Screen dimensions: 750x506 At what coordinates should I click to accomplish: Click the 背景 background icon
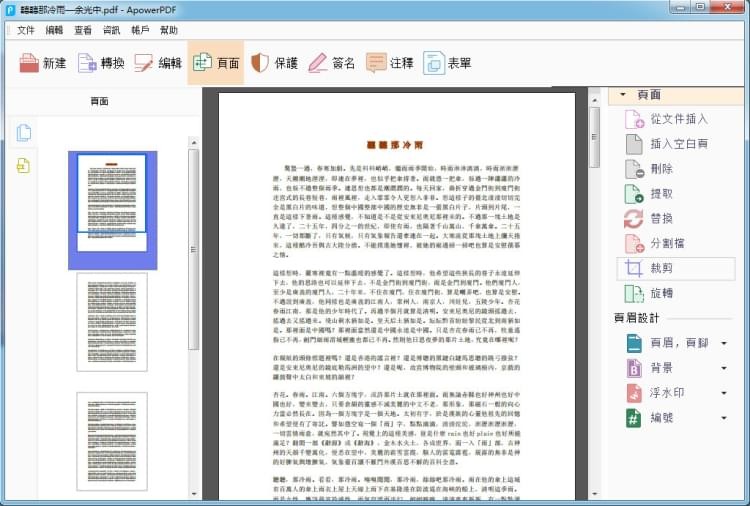point(634,368)
